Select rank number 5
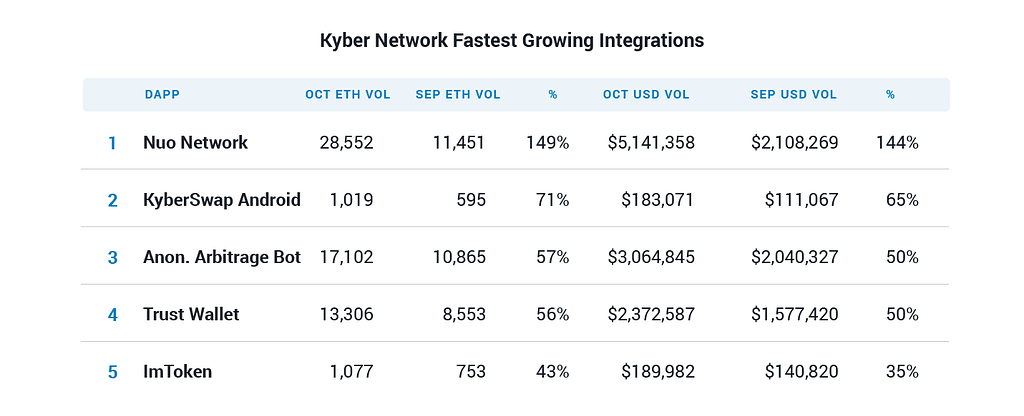Image resolution: width=1024 pixels, height=416 pixels. [x=112, y=373]
